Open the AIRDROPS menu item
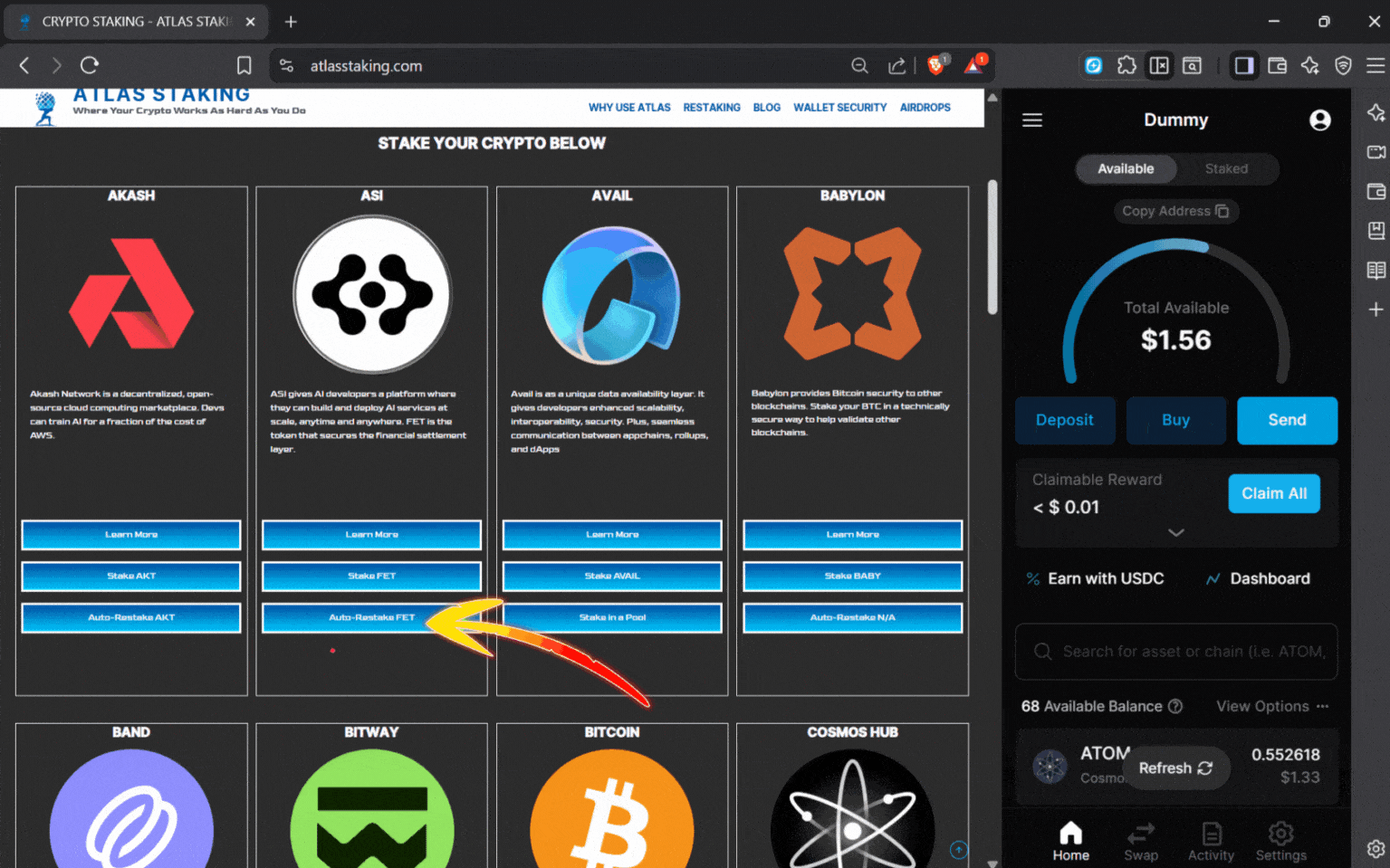Image resolution: width=1390 pixels, height=868 pixels. pos(925,107)
